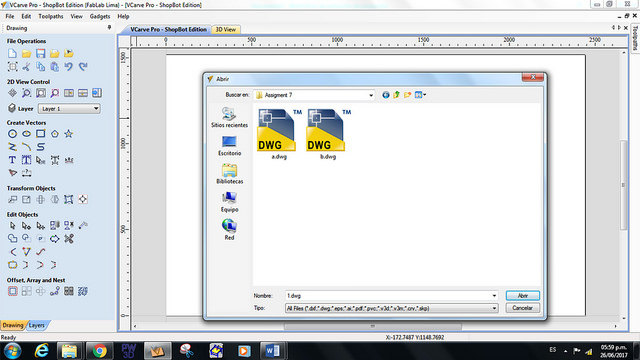Open the view menu dropdown in dialog
Image resolution: width=640 pixels, height=360 pixels.
420,95
